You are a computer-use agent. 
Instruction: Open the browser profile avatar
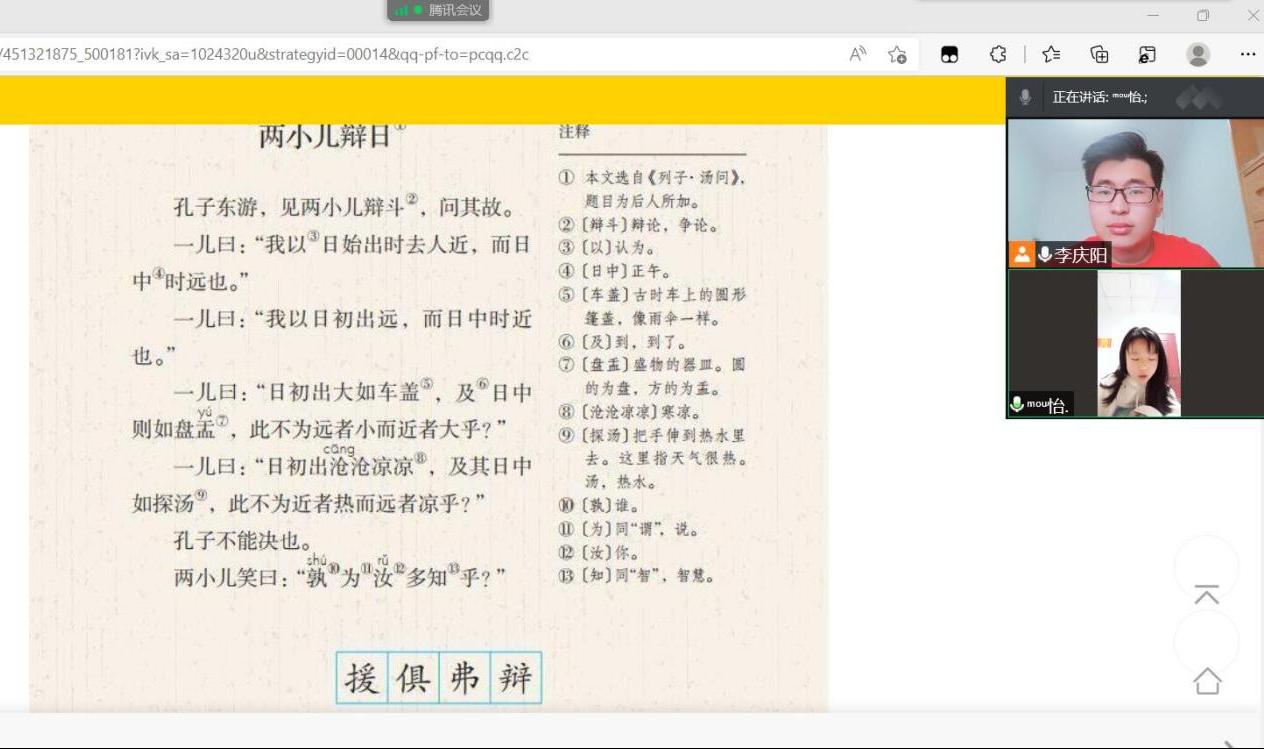1198,55
